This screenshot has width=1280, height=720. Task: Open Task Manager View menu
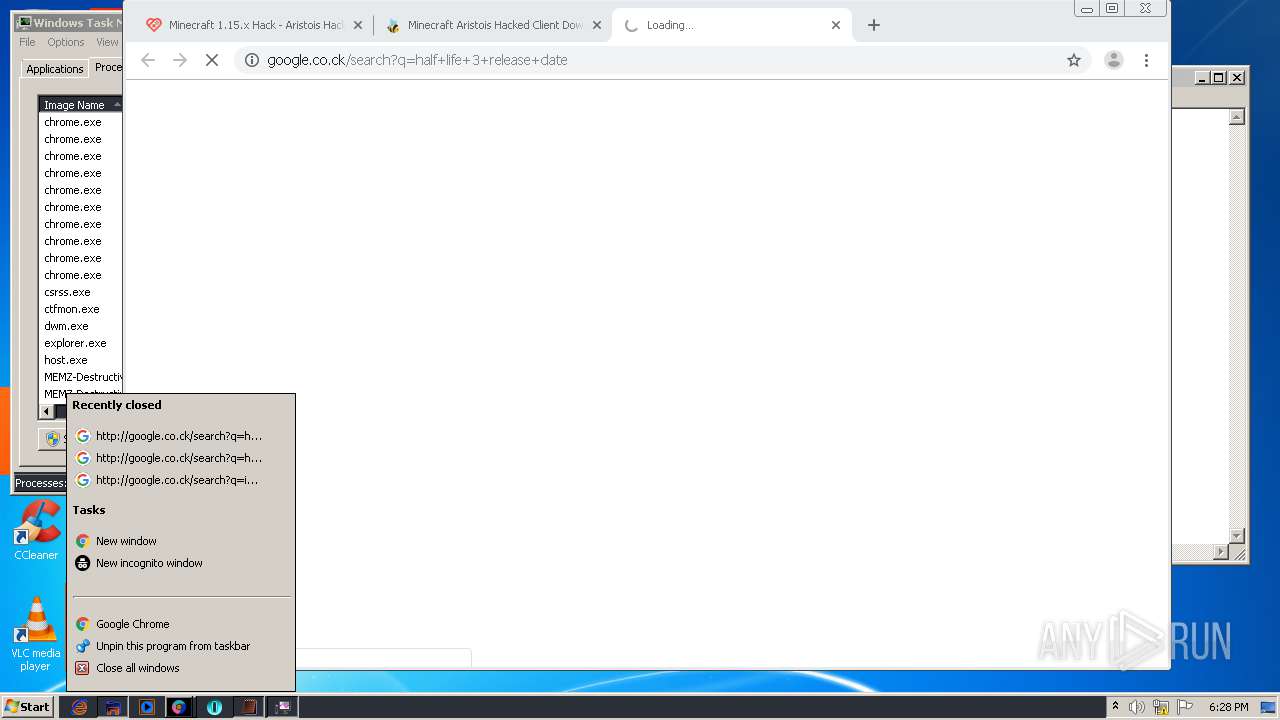point(107,42)
